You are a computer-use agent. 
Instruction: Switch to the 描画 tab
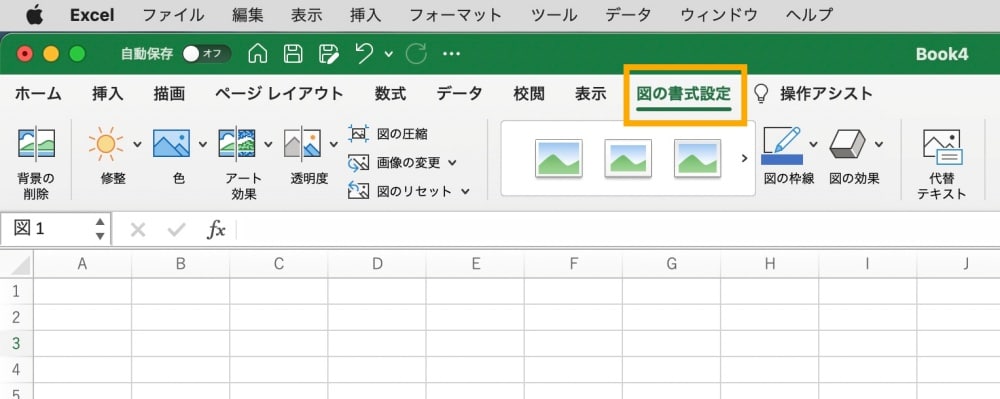[169, 94]
